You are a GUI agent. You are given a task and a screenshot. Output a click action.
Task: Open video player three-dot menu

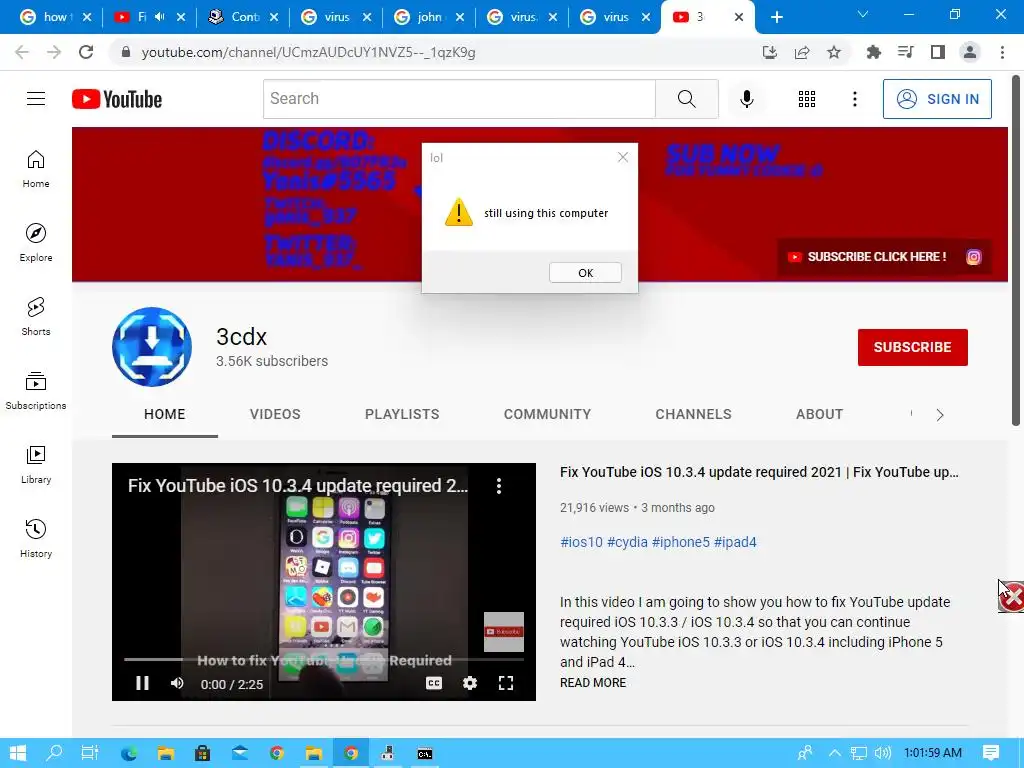(498, 486)
